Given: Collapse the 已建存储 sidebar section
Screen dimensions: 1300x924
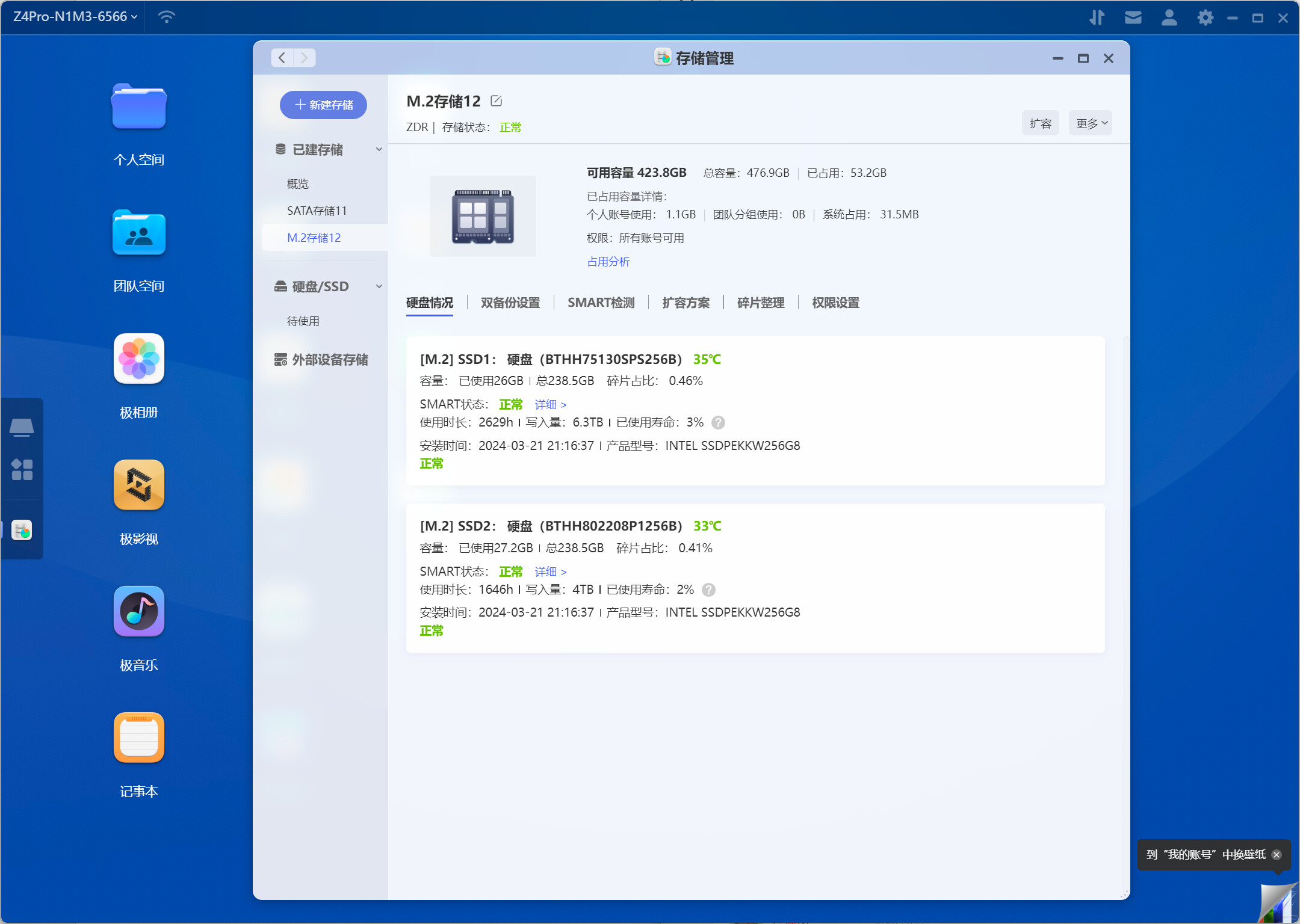Looking at the screenshot, I should coord(379,150).
